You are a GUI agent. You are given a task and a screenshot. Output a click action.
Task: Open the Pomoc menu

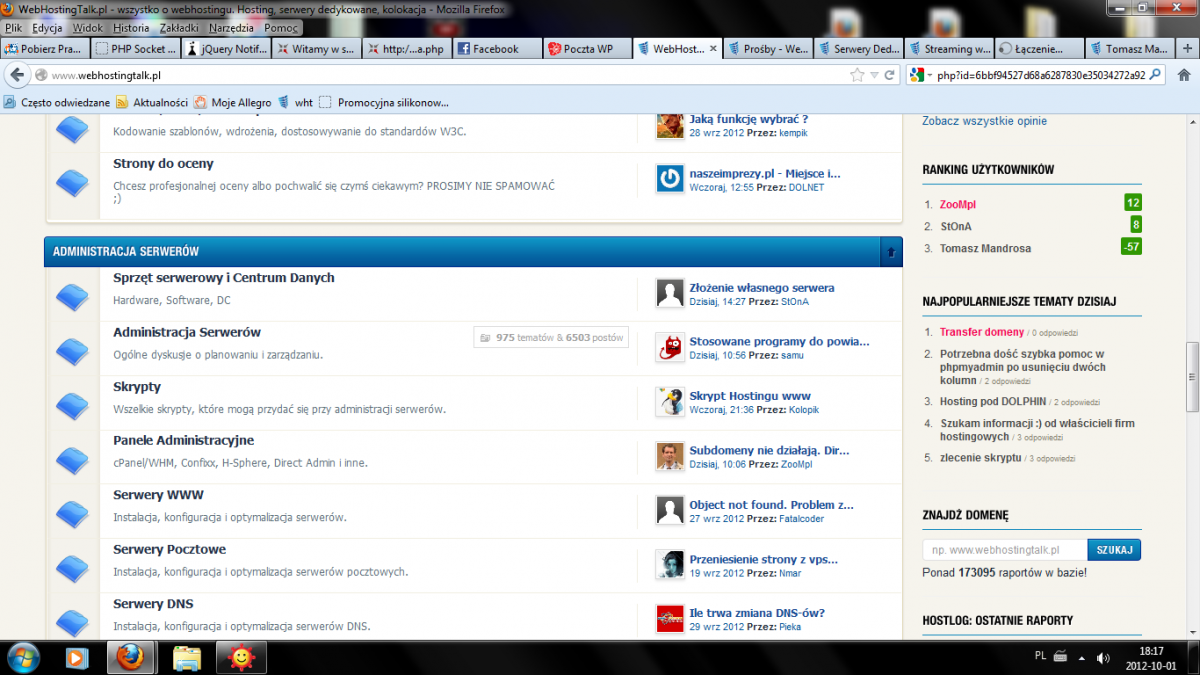[x=281, y=28]
